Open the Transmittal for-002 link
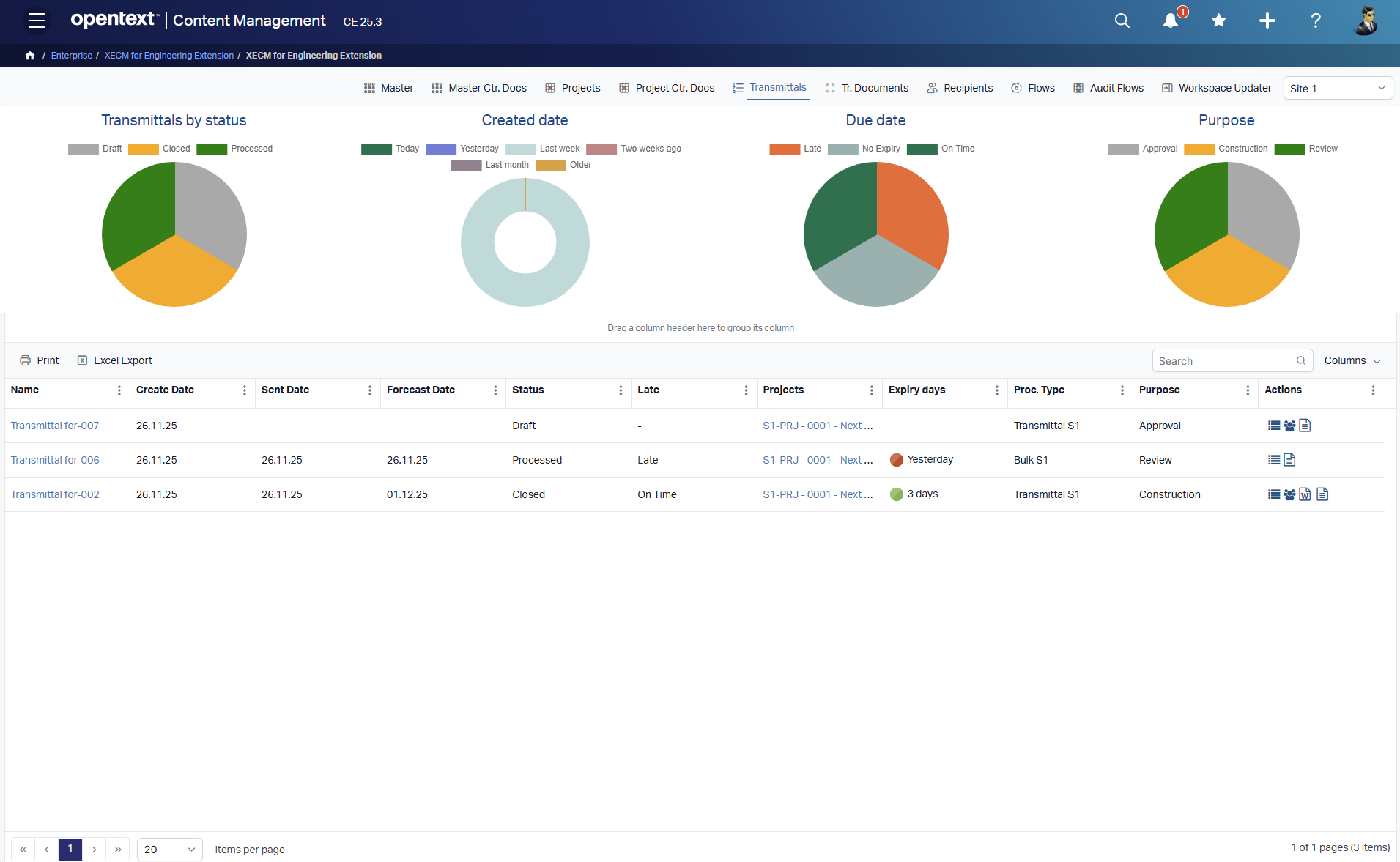Image resolution: width=1400 pixels, height=862 pixels. pyautogui.click(x=54, y=494)
